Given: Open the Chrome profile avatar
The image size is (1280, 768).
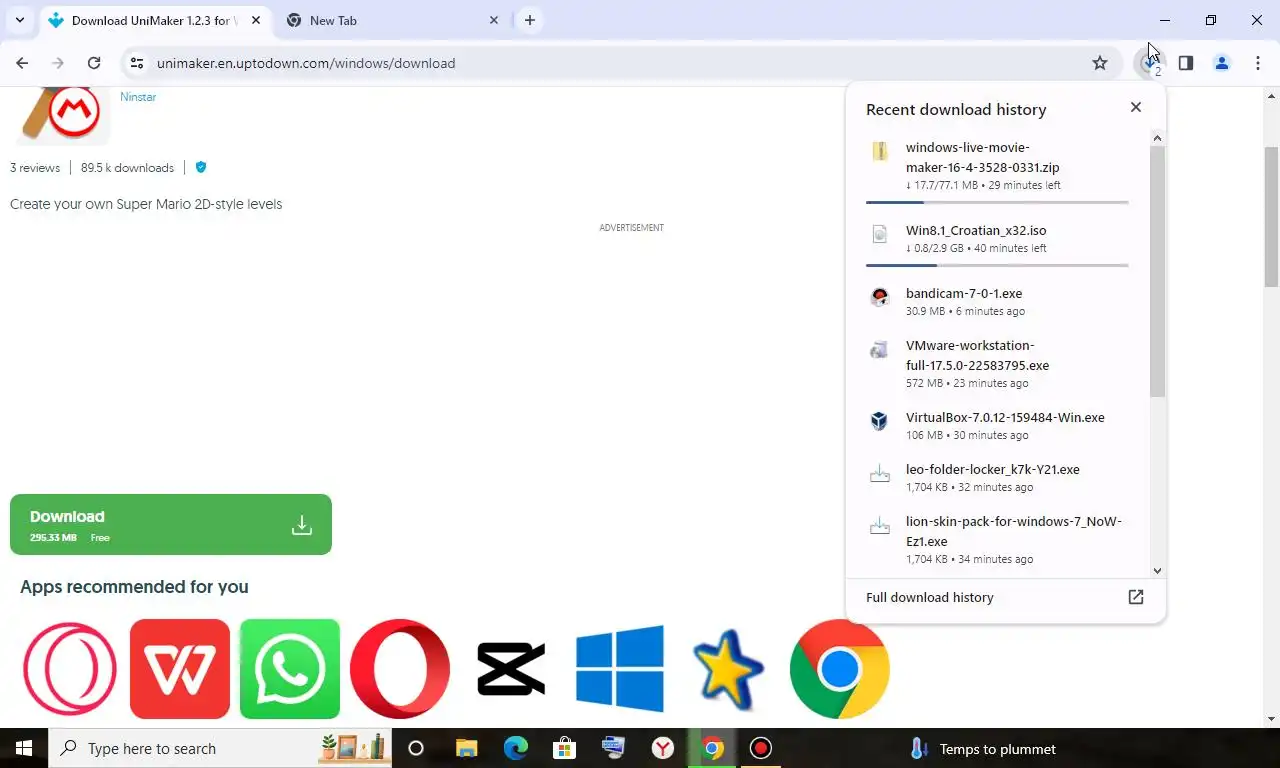Looking at the screenshot, I should click(1222, 63).
